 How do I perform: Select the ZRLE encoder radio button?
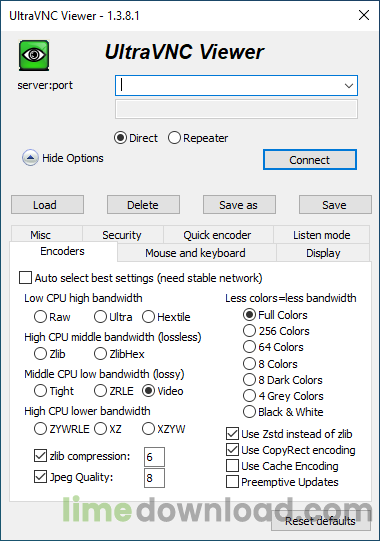point(100,391)
